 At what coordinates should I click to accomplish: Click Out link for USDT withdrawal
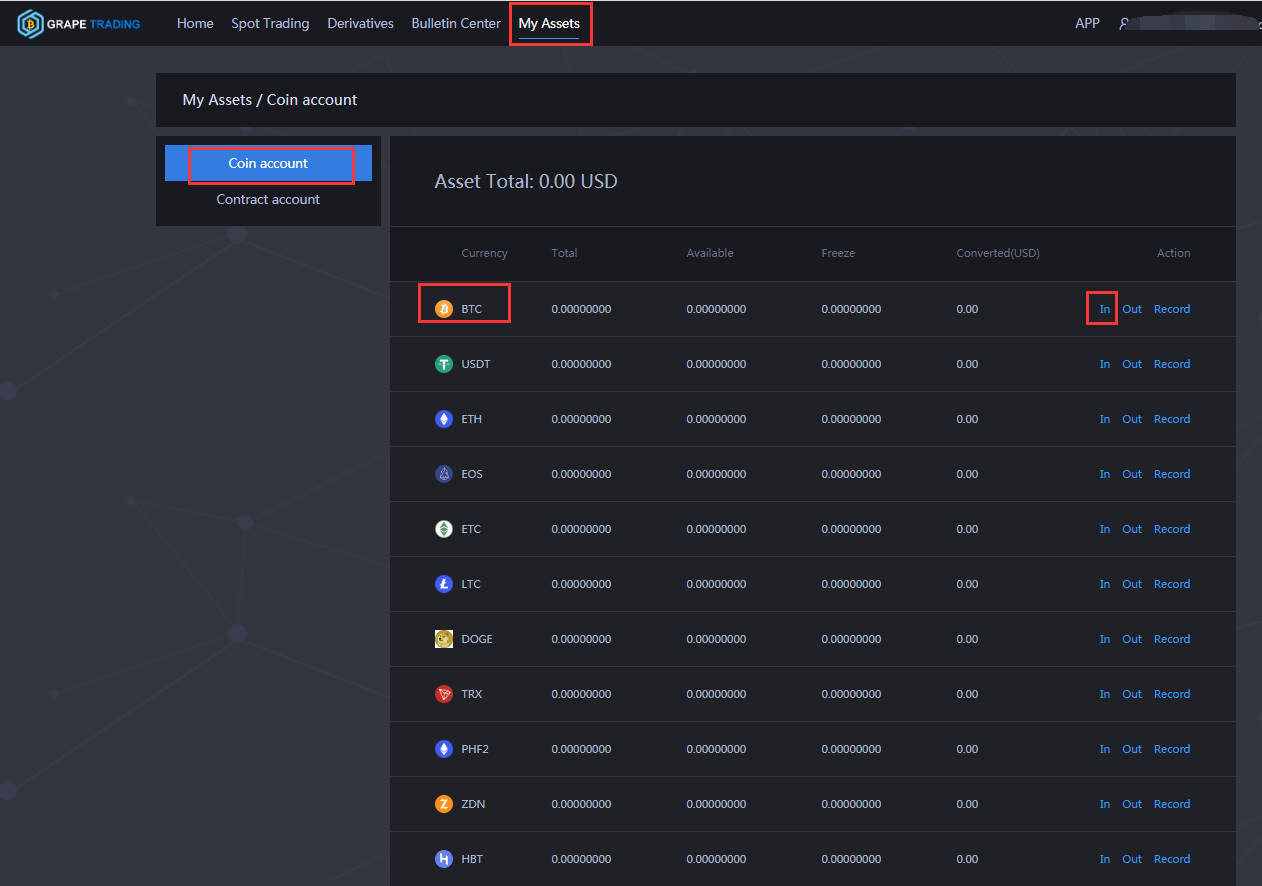[x=1131, y=364]
